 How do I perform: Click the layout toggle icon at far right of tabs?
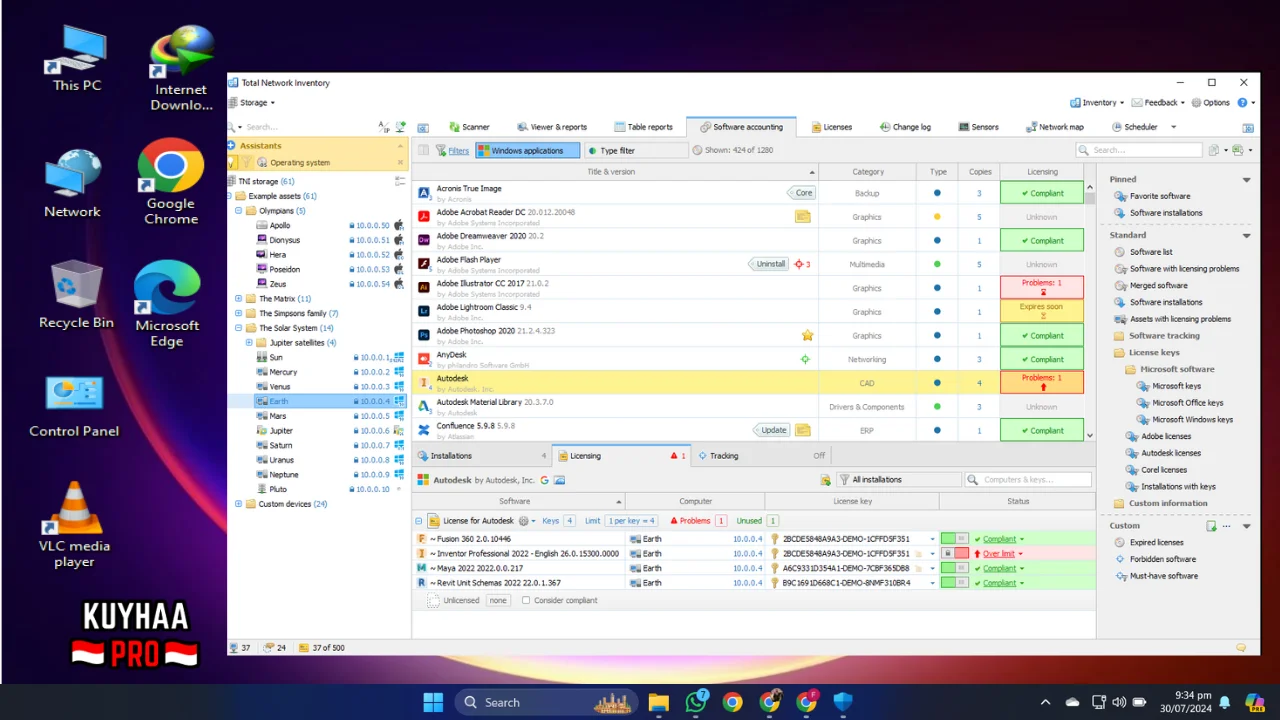click(1248, 127)
